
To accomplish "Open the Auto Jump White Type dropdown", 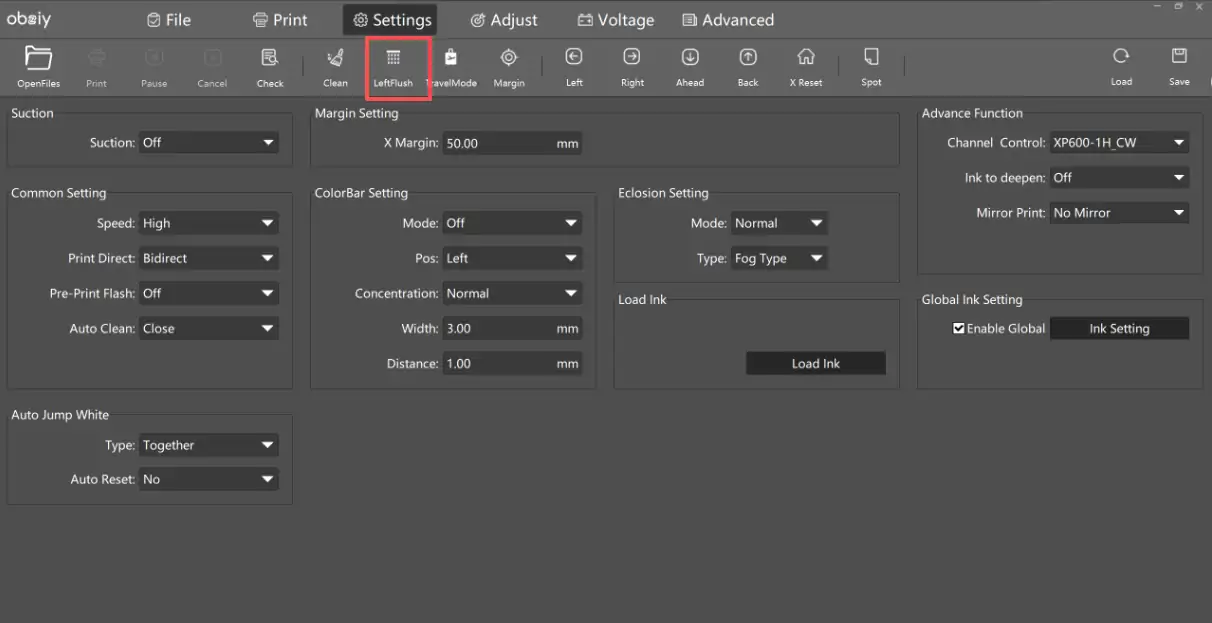I will click(209, 445).
